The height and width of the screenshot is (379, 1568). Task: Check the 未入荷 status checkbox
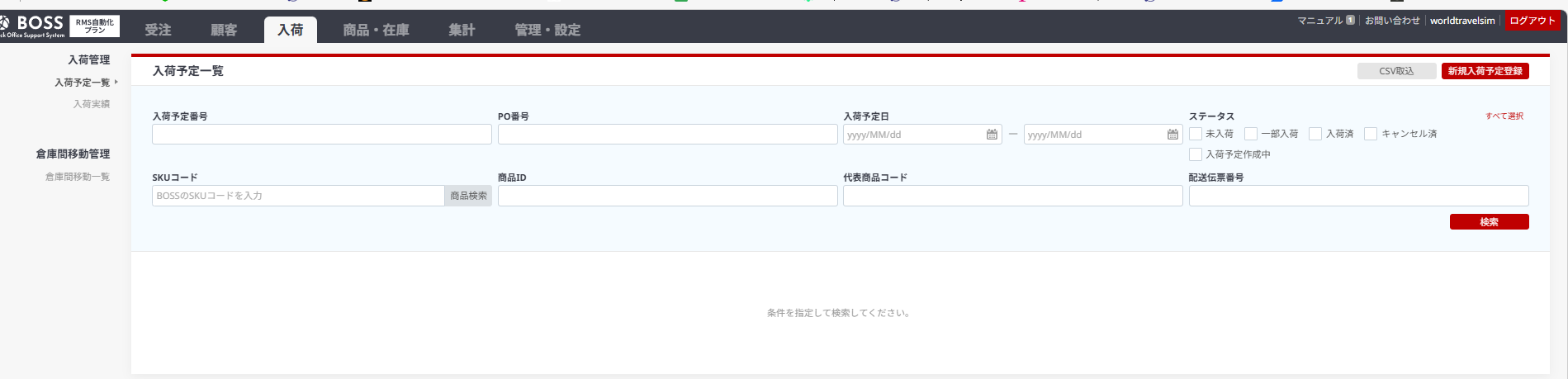pyautogui.click(x=1196, y=134)
